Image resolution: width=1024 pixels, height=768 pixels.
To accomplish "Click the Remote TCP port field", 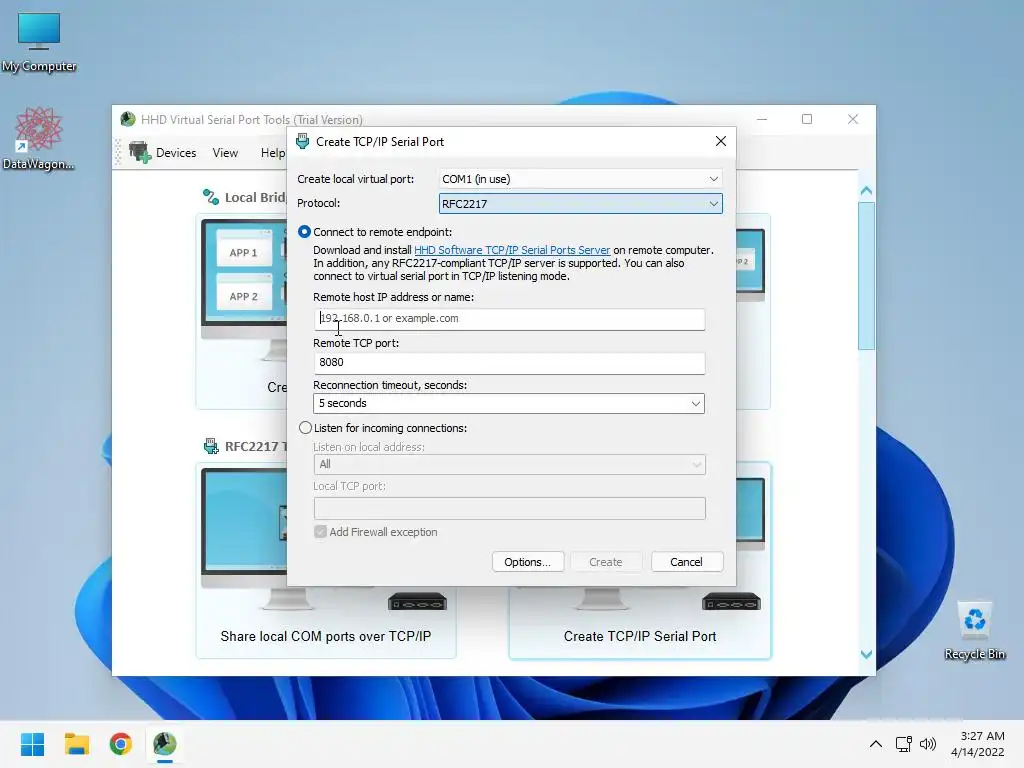I will (509, 363).
